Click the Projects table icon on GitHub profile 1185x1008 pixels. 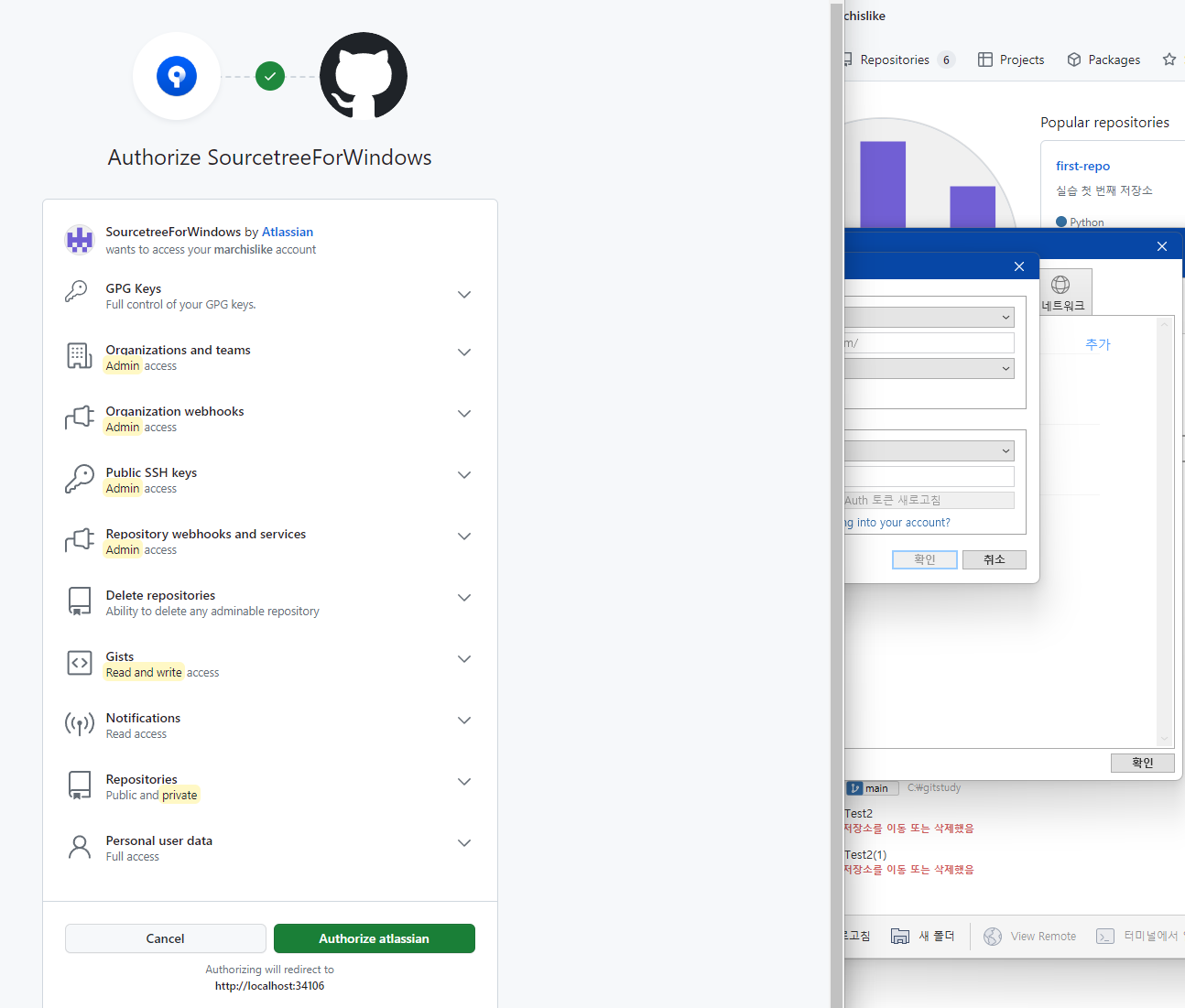[x=985, y=60]
